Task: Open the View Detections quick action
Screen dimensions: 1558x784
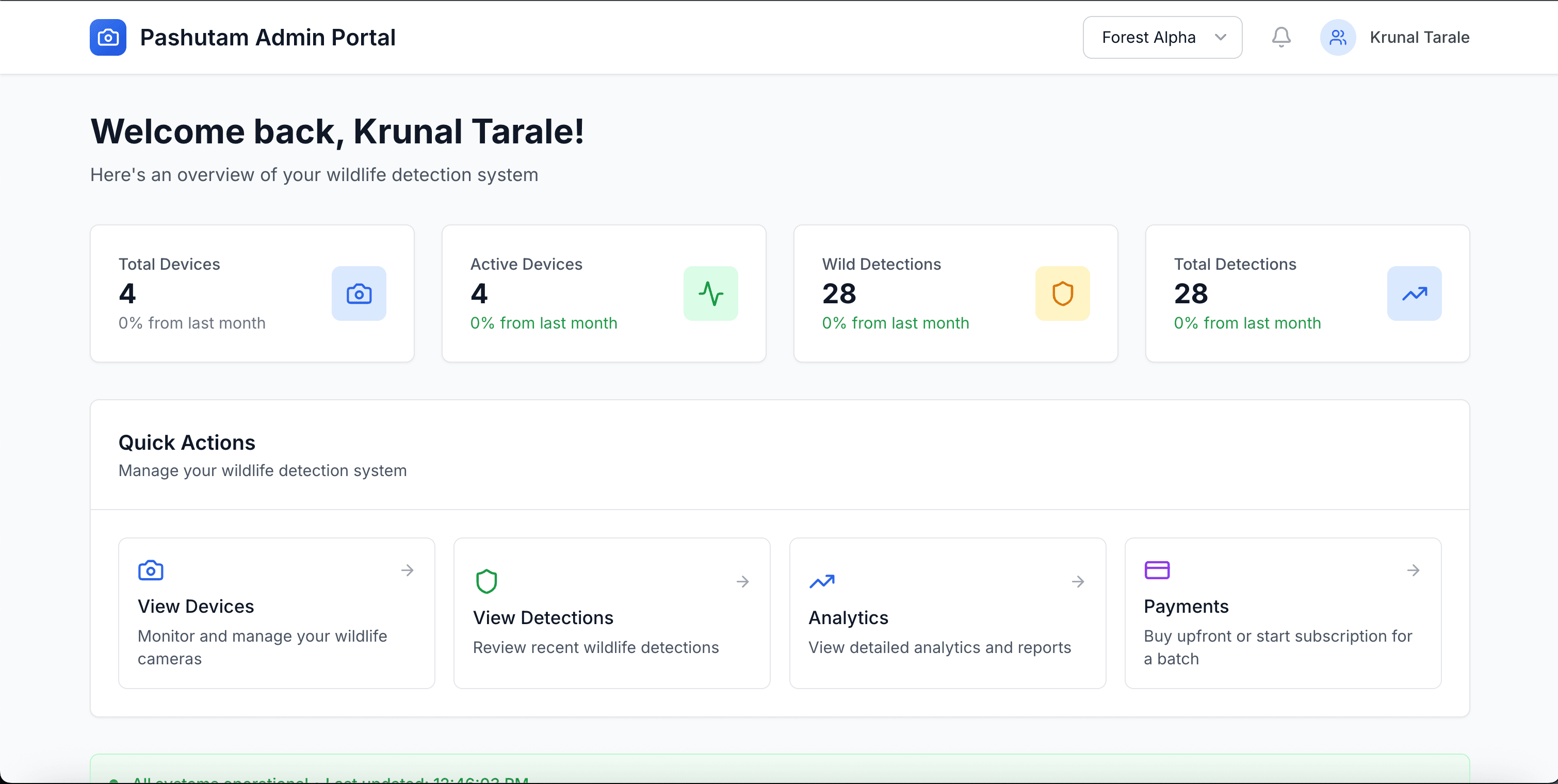Action: click(x=612, y=613)
